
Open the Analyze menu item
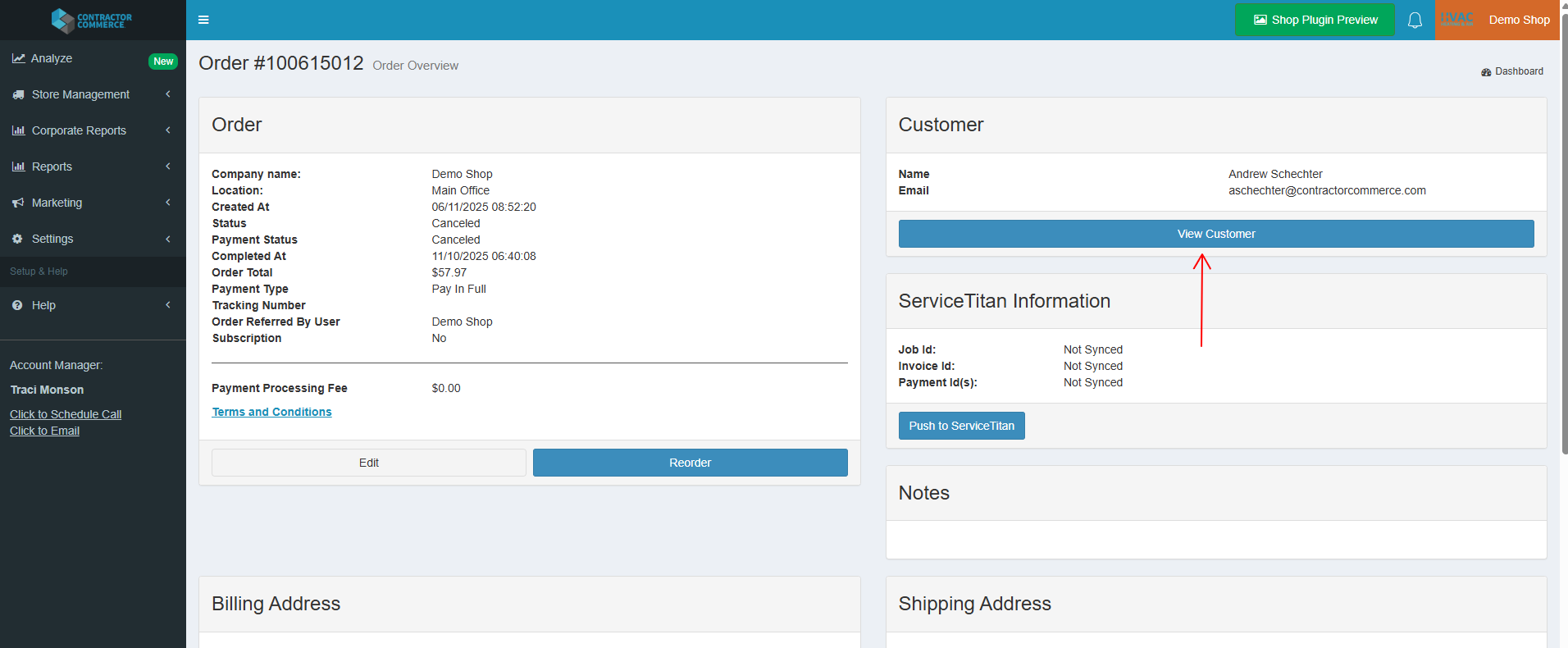coord(52,59)
